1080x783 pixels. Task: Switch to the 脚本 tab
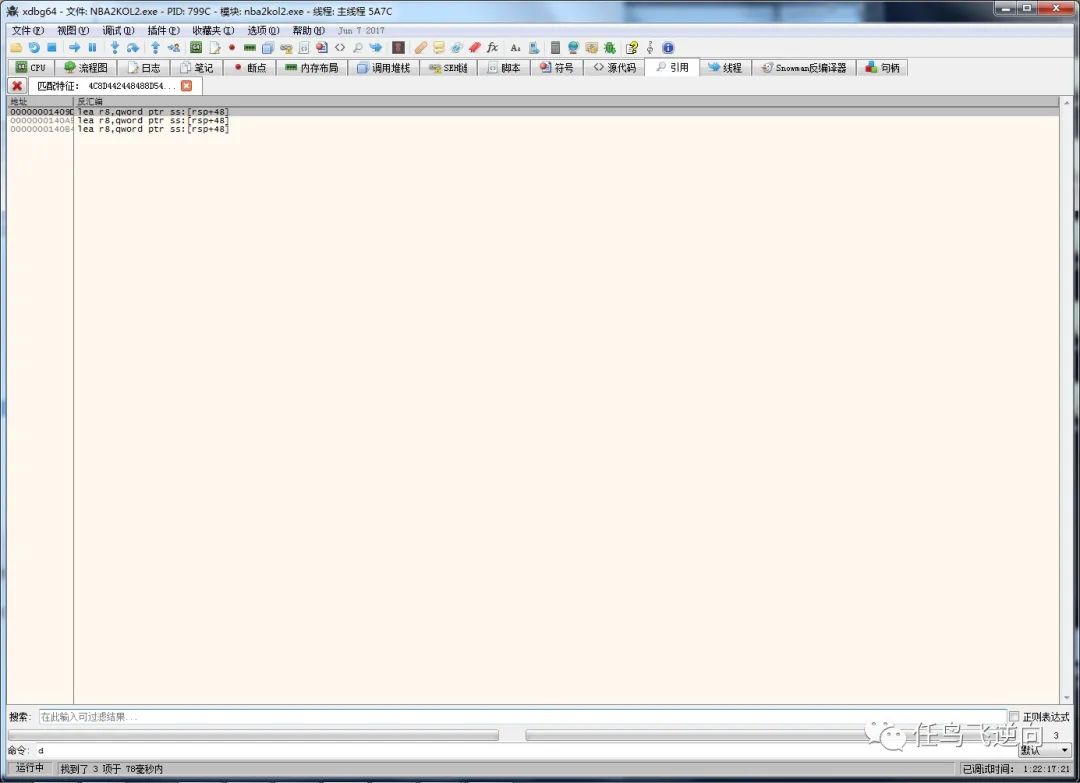[504, 67]
